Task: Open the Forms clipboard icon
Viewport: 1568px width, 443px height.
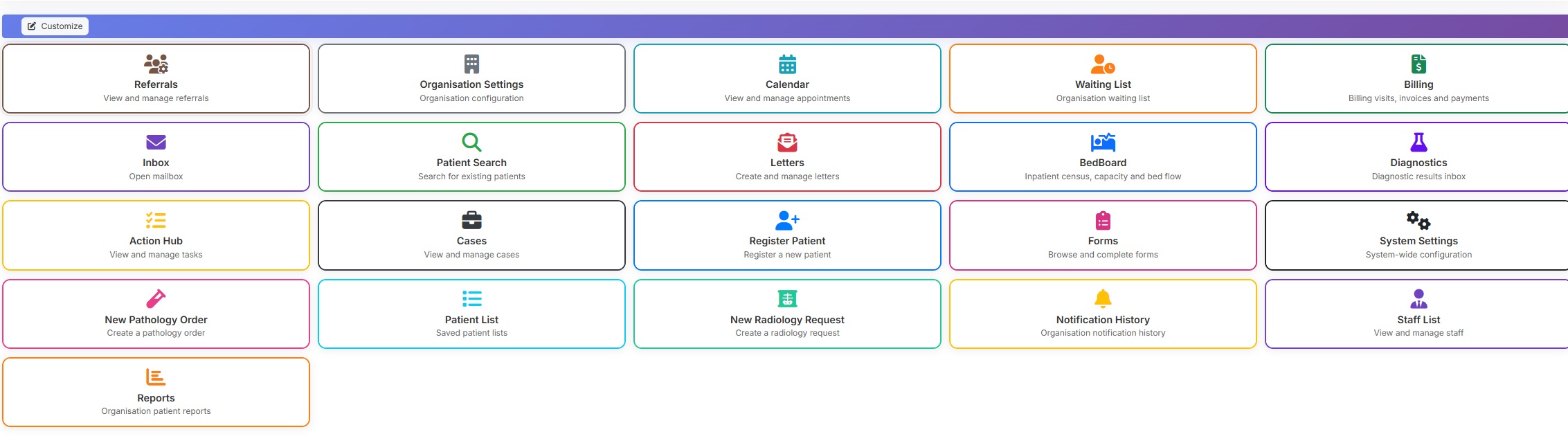Action: click(x=1103, y=220)
